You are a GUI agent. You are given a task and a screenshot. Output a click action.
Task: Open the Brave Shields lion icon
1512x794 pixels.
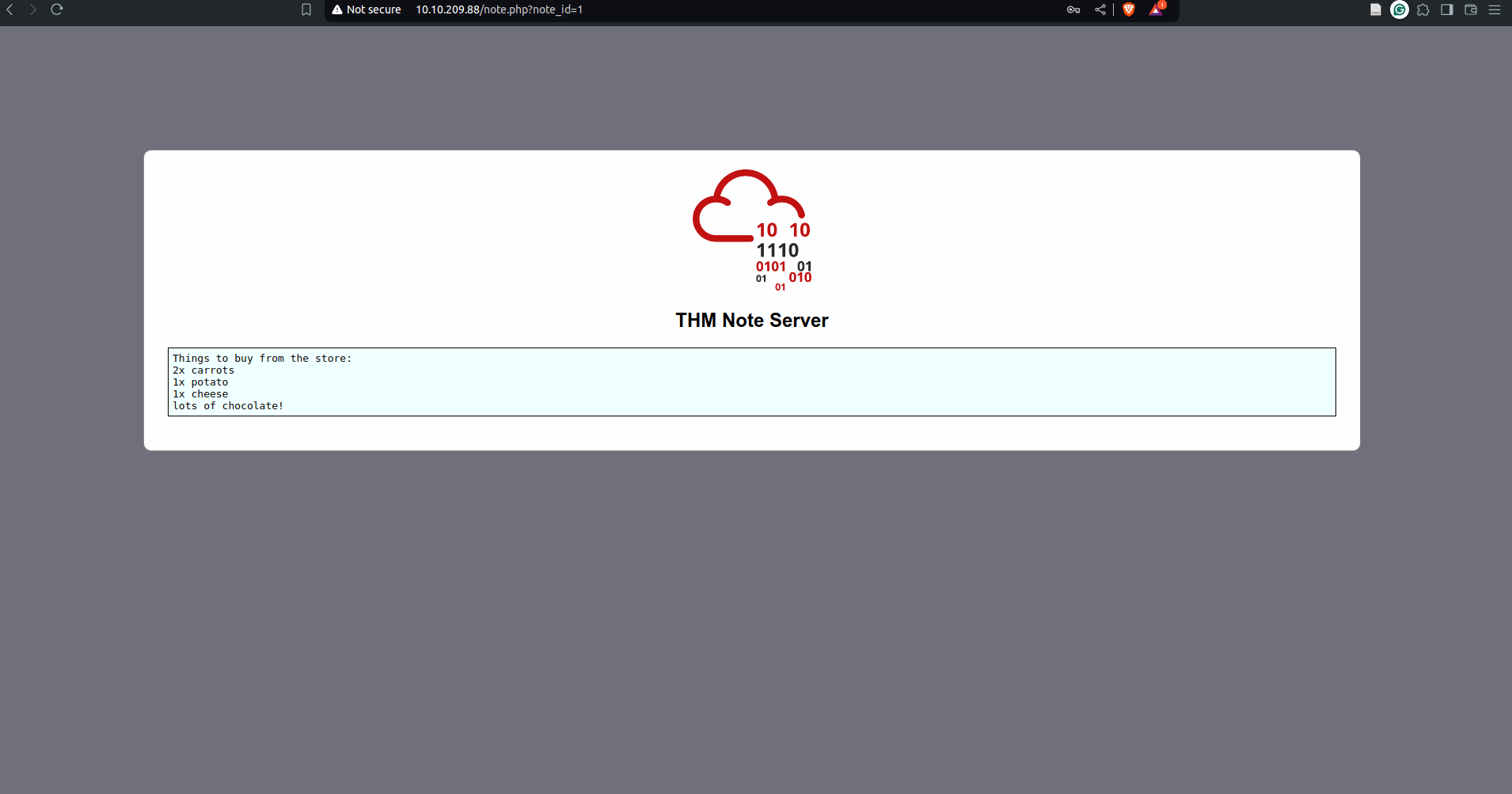(1129, 9)
